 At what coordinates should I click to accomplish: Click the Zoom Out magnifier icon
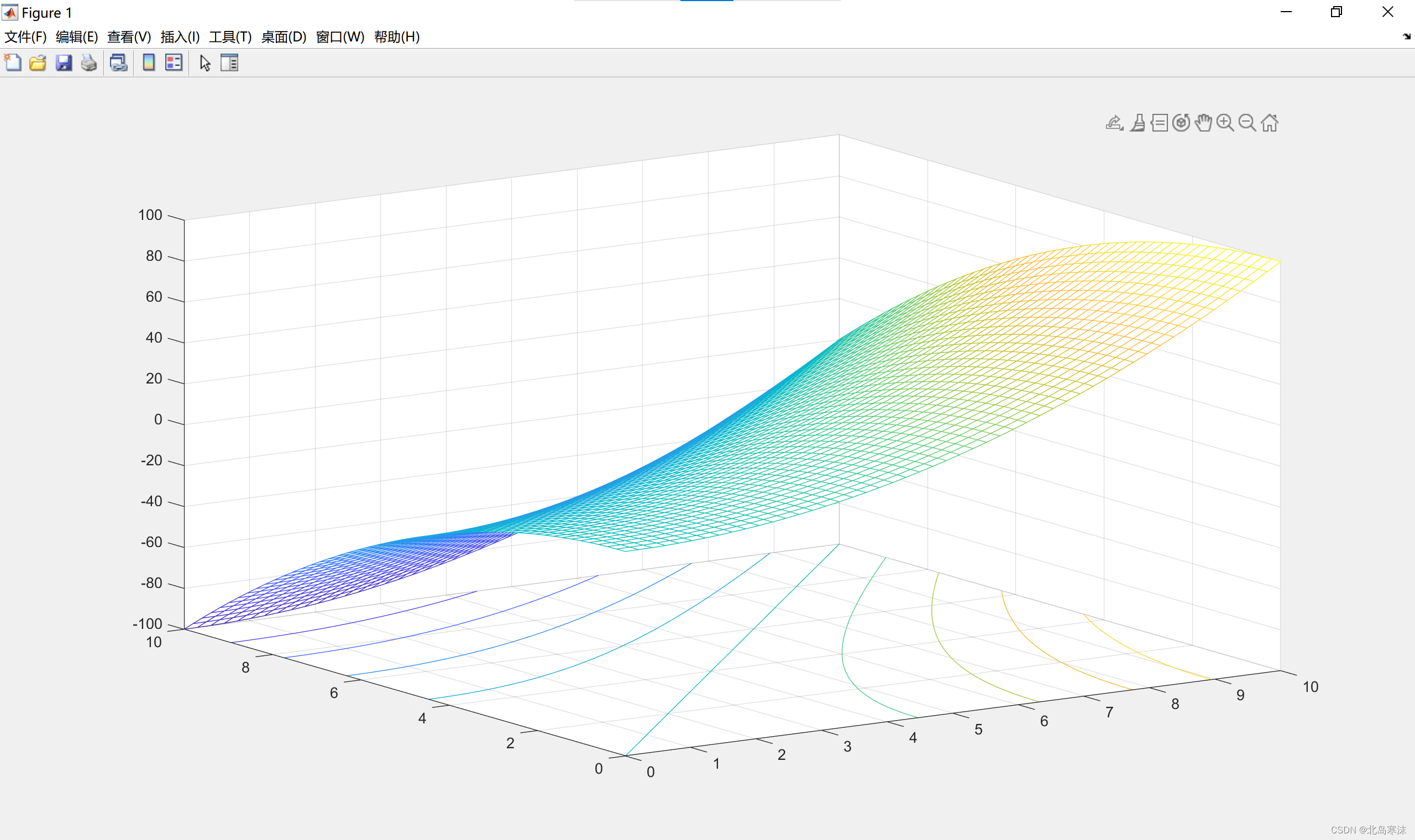click(x=1247, y=123)
